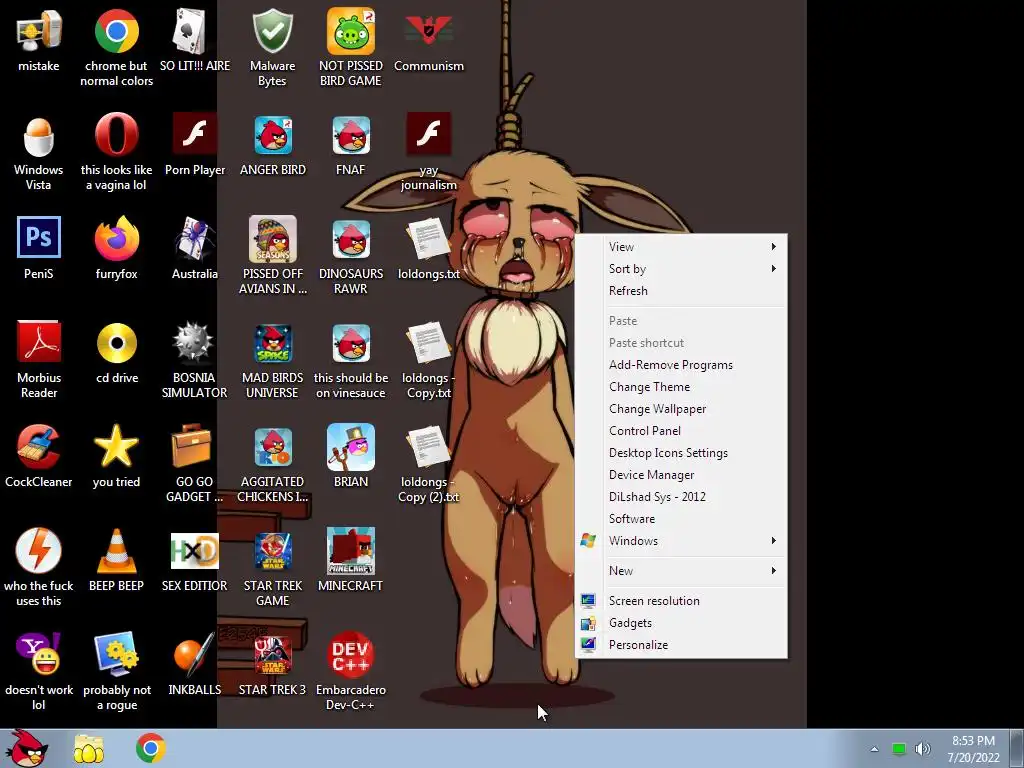Open the ANGER BIRD desktop shortcut
The height and width of the screenshot is (768, 1024).
272,135
